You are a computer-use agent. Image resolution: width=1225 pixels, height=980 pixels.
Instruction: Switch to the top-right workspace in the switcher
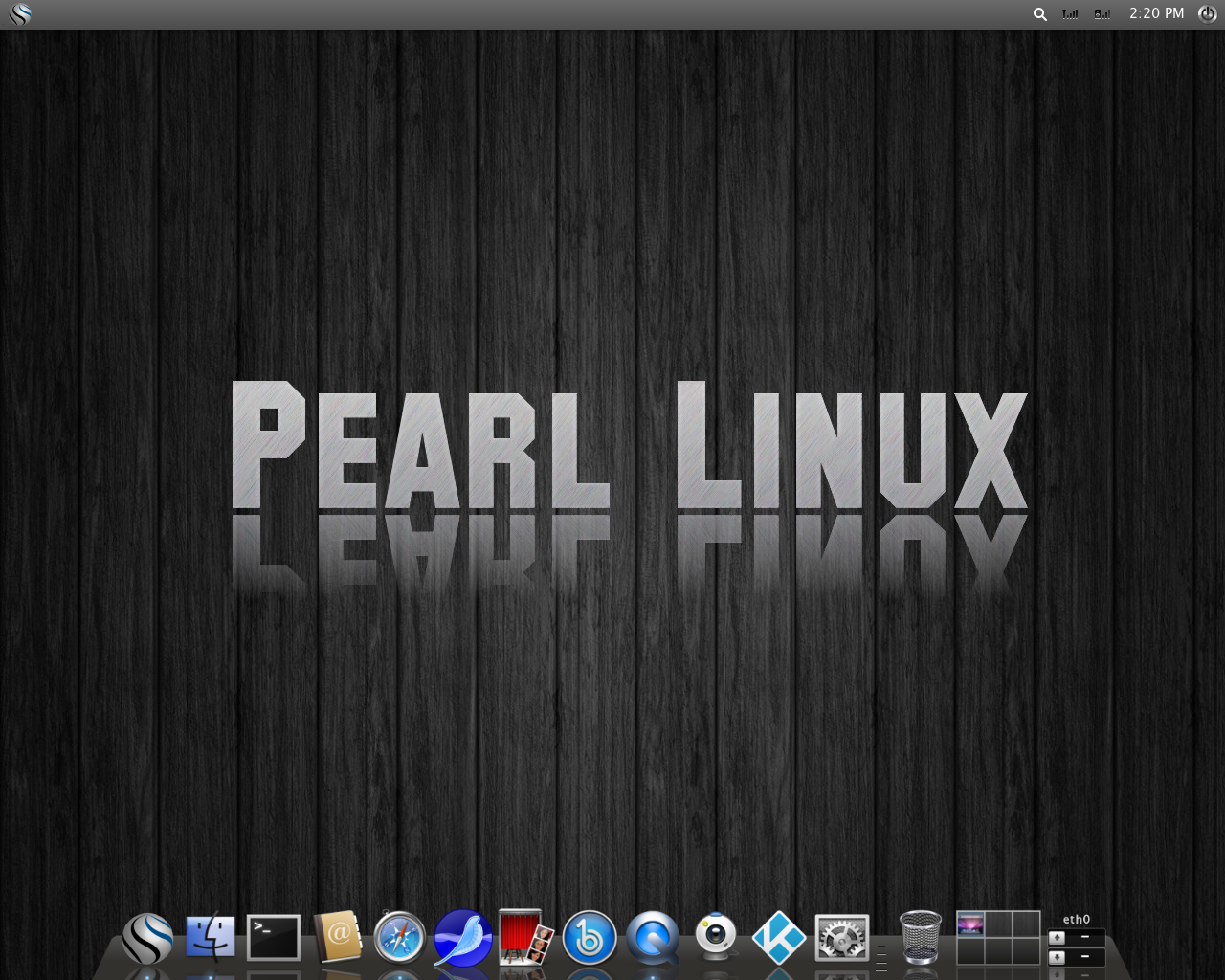click(x=1026, y=924)
